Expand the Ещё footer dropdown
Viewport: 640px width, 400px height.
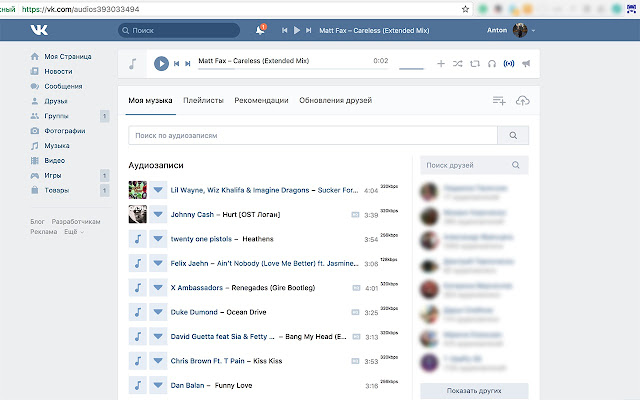(x=74, y=231)
